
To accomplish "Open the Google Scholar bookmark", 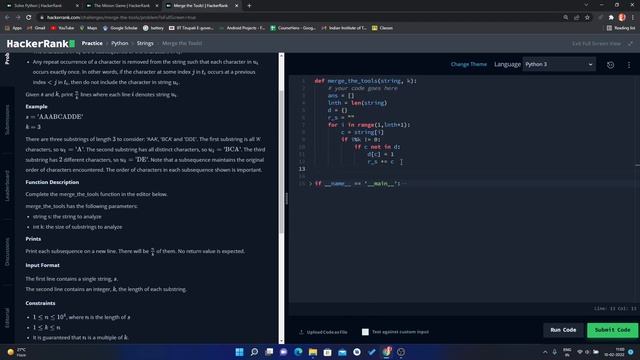I will click(120, 28).
